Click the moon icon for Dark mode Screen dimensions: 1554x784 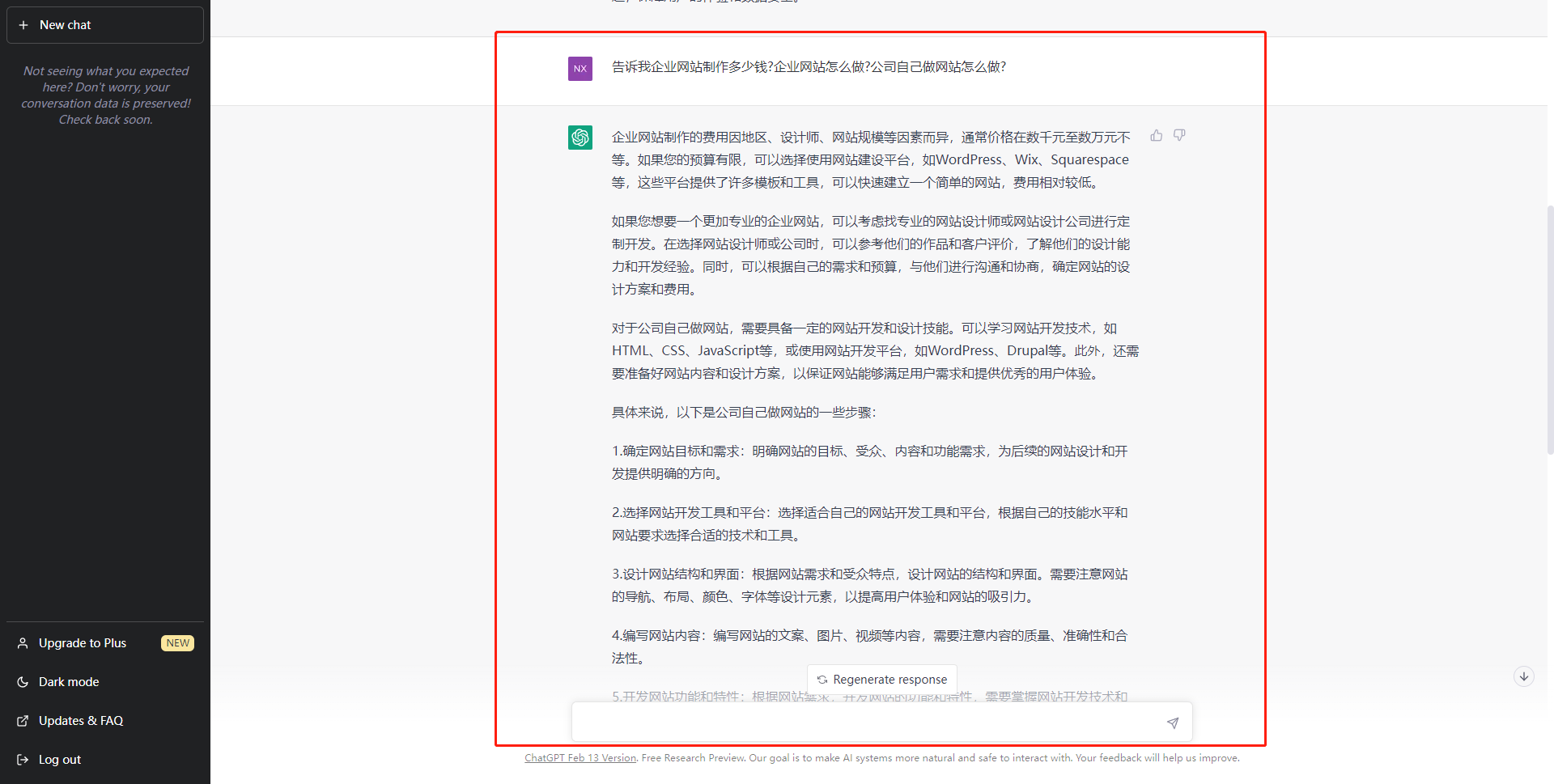(23, 682)
